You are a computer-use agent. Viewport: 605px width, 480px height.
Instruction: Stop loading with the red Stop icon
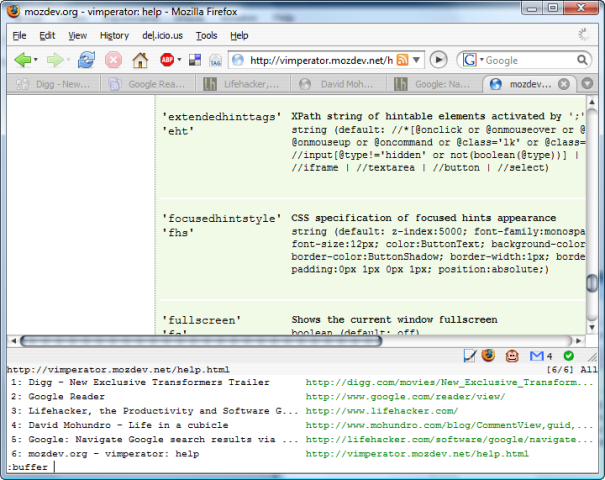coord(113,60)
